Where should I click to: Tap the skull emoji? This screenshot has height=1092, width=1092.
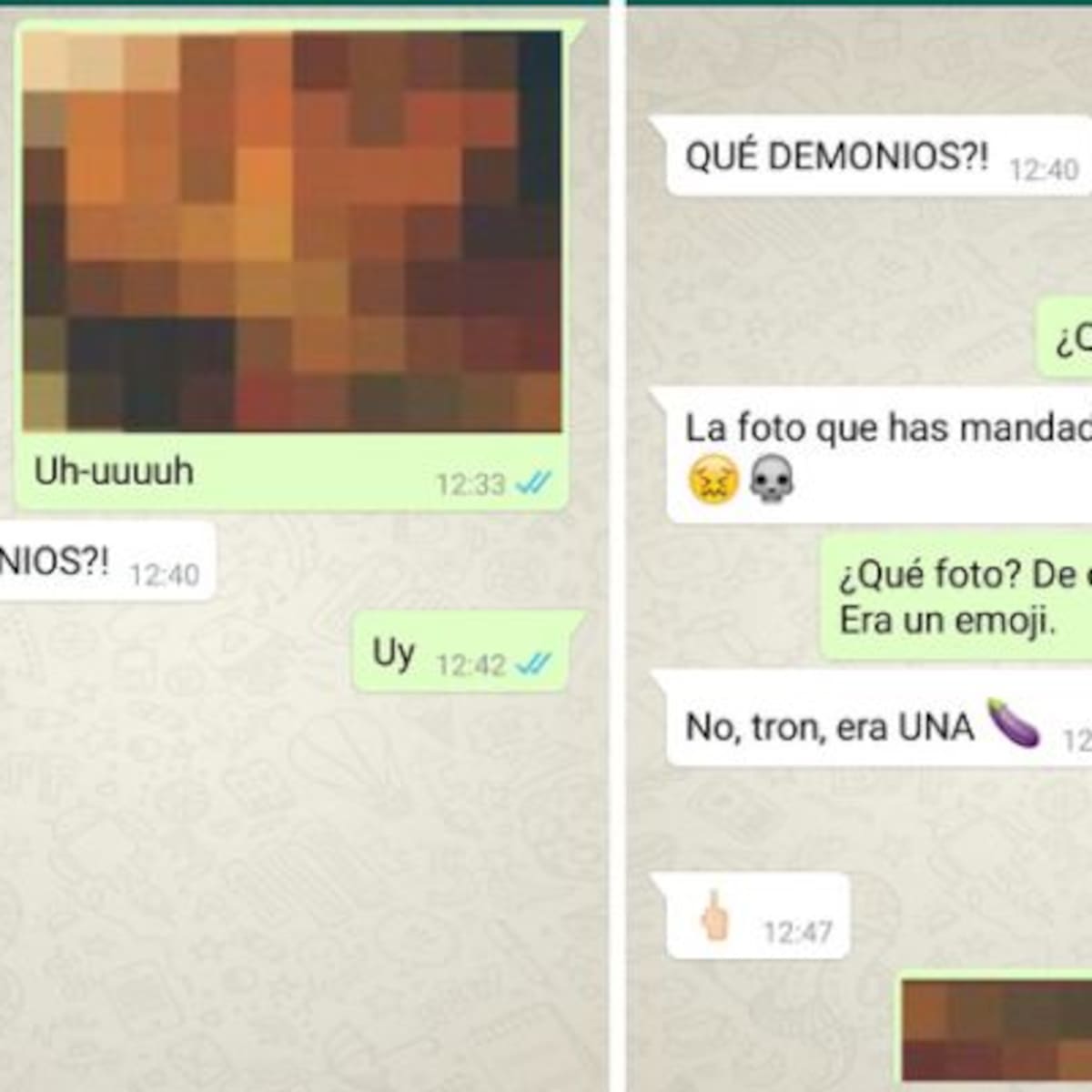tap(771, 480)
